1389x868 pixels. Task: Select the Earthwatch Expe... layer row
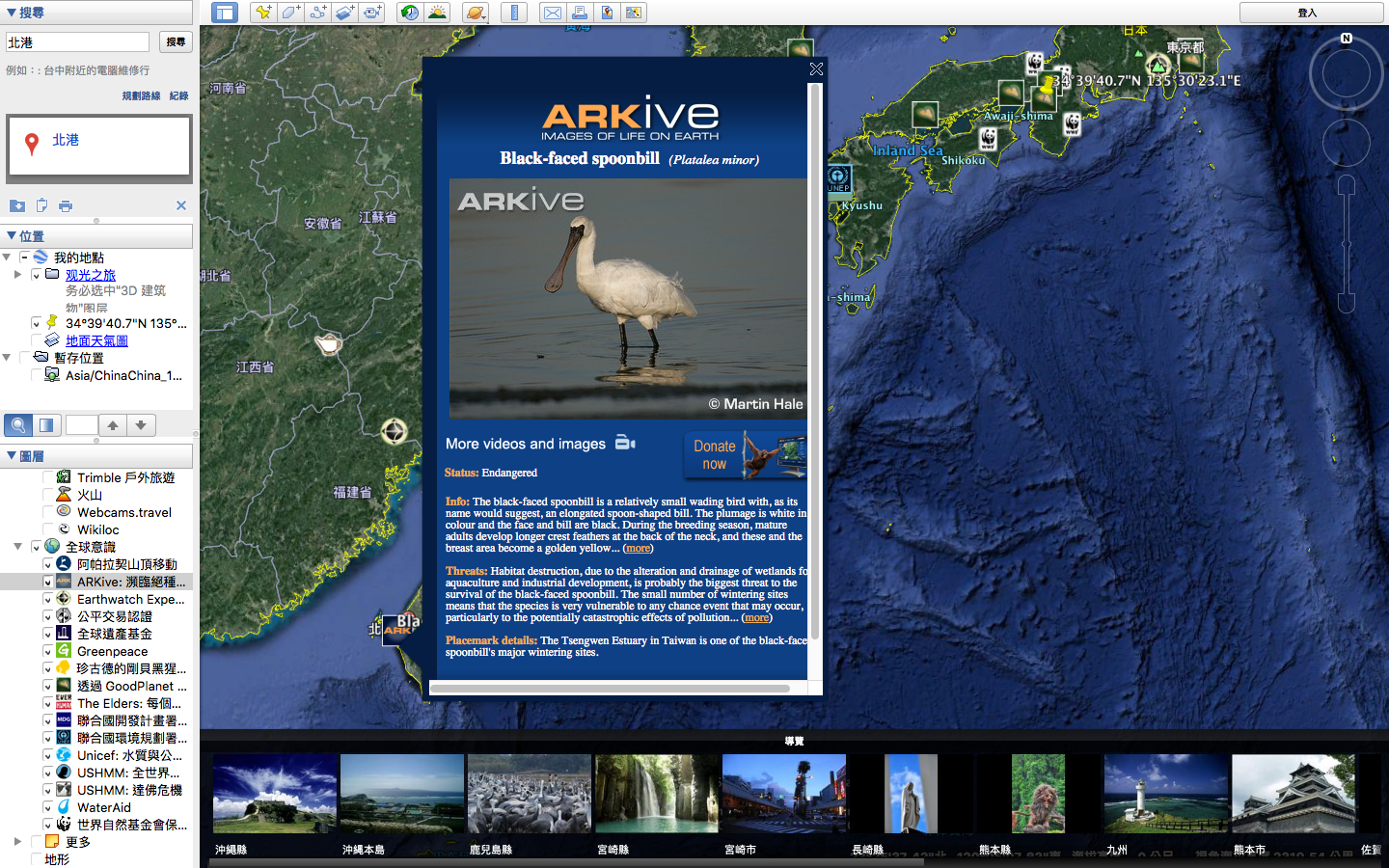pos(96,599)
